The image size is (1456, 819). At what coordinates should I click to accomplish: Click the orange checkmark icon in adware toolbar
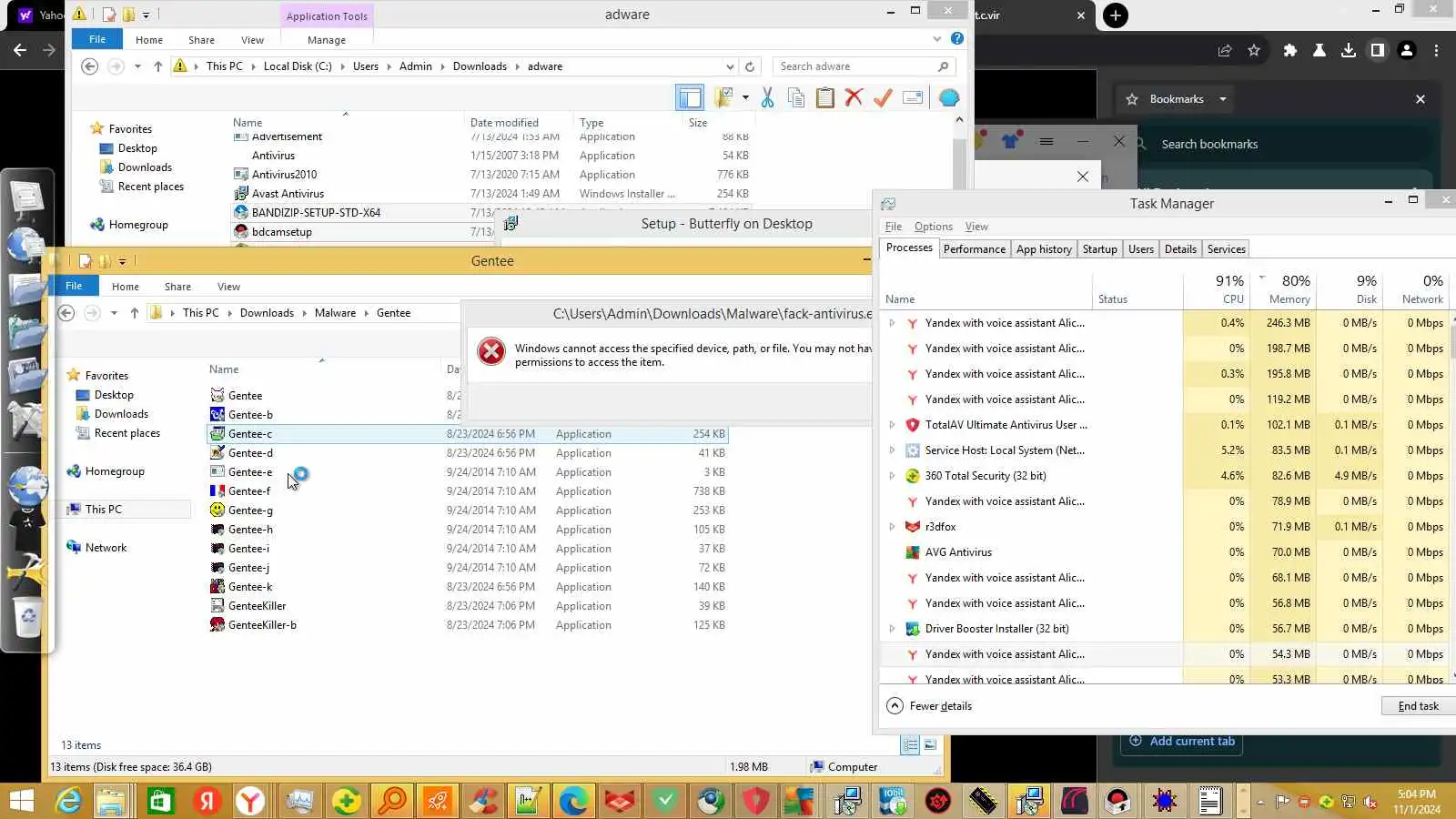coord(883,98)
